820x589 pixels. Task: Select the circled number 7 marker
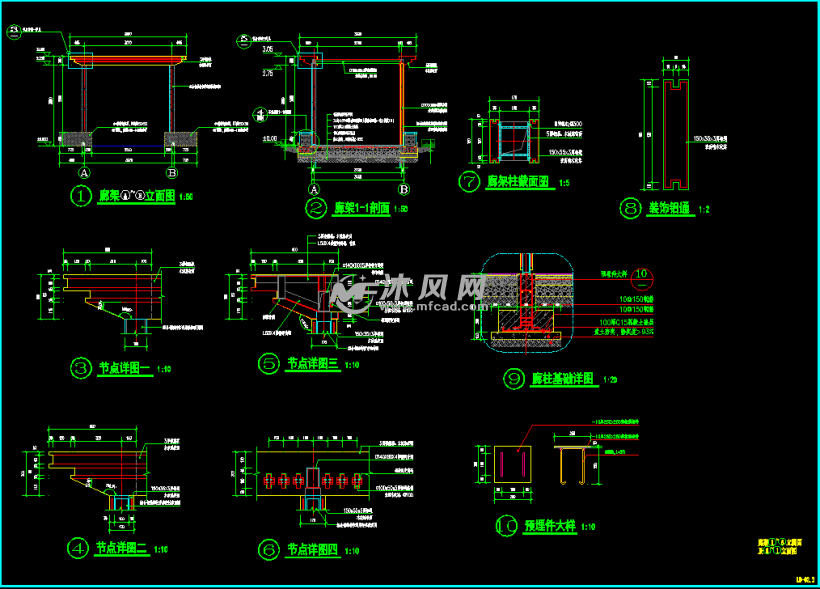click(469, 182)
